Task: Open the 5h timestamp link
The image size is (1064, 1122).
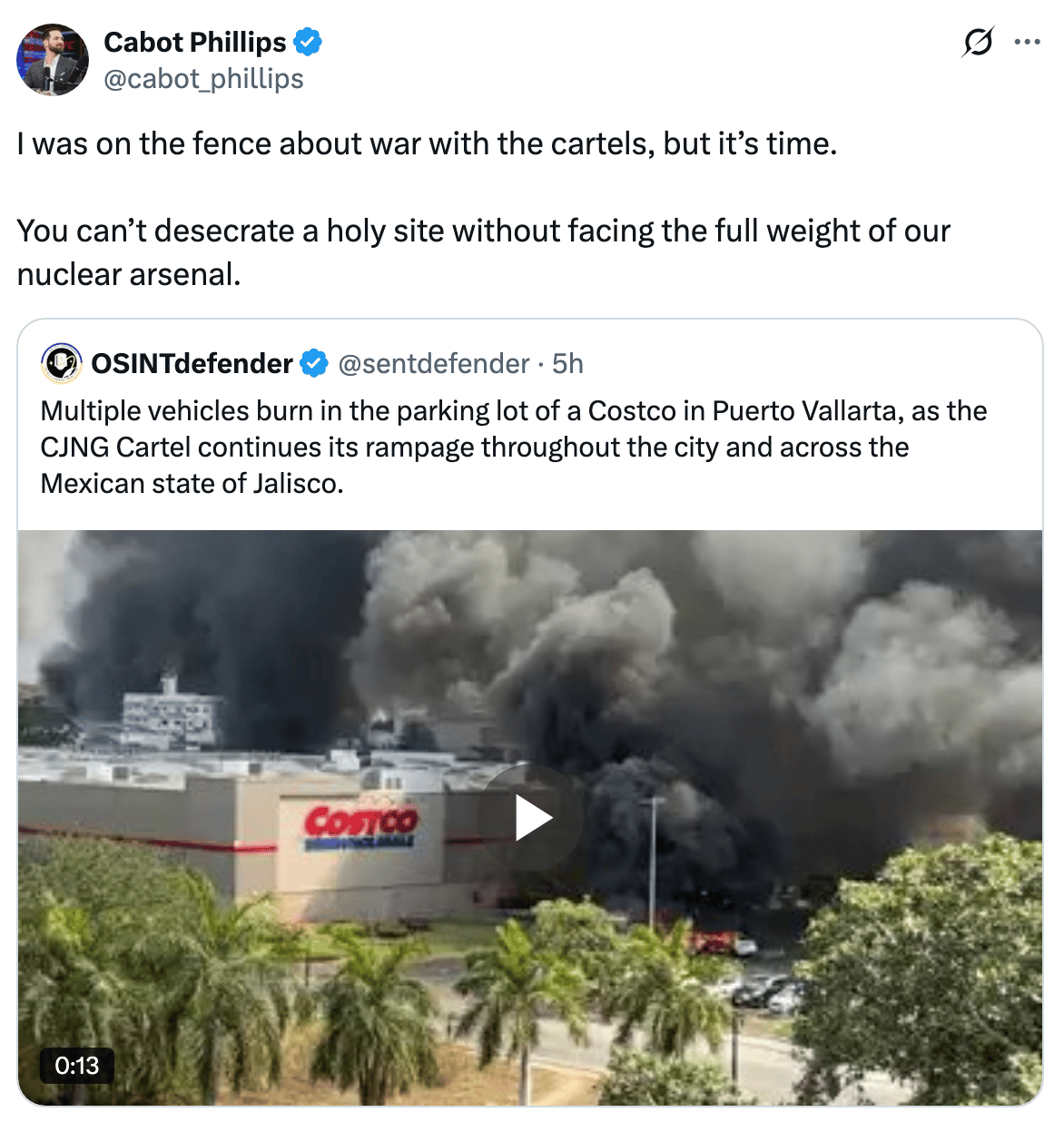Action: click(568, 364)
